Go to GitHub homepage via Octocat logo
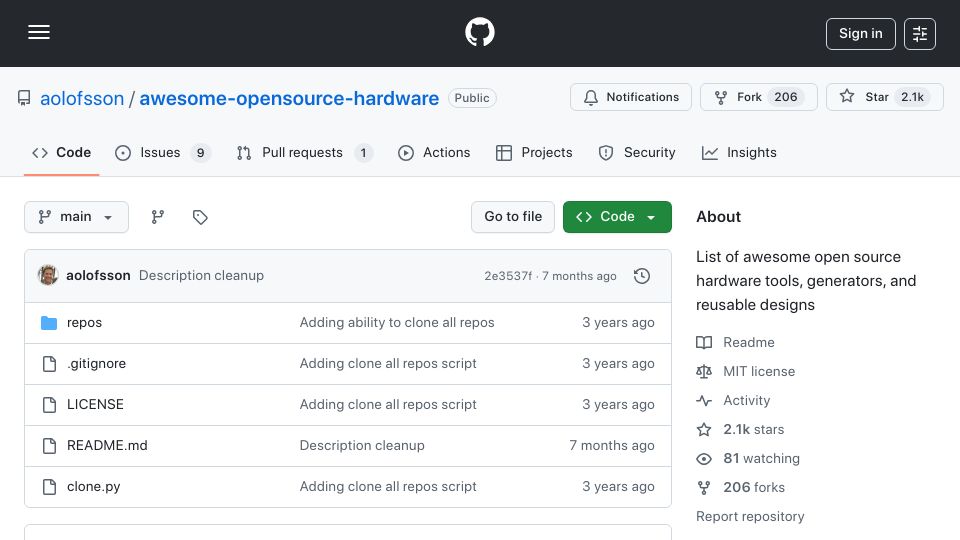This screenshot has height=540, width=960. [x=480, y=32]
